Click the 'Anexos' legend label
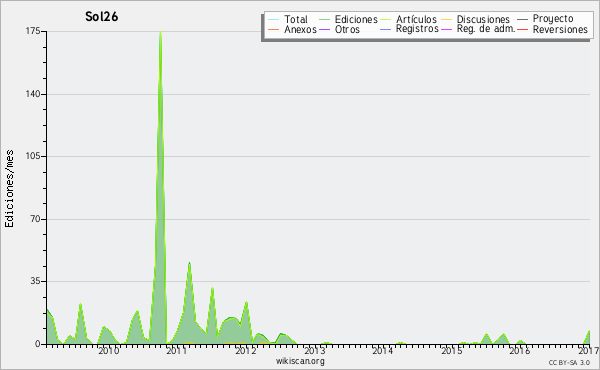Viewport: 600px width, 370px height. pos(300,29)
